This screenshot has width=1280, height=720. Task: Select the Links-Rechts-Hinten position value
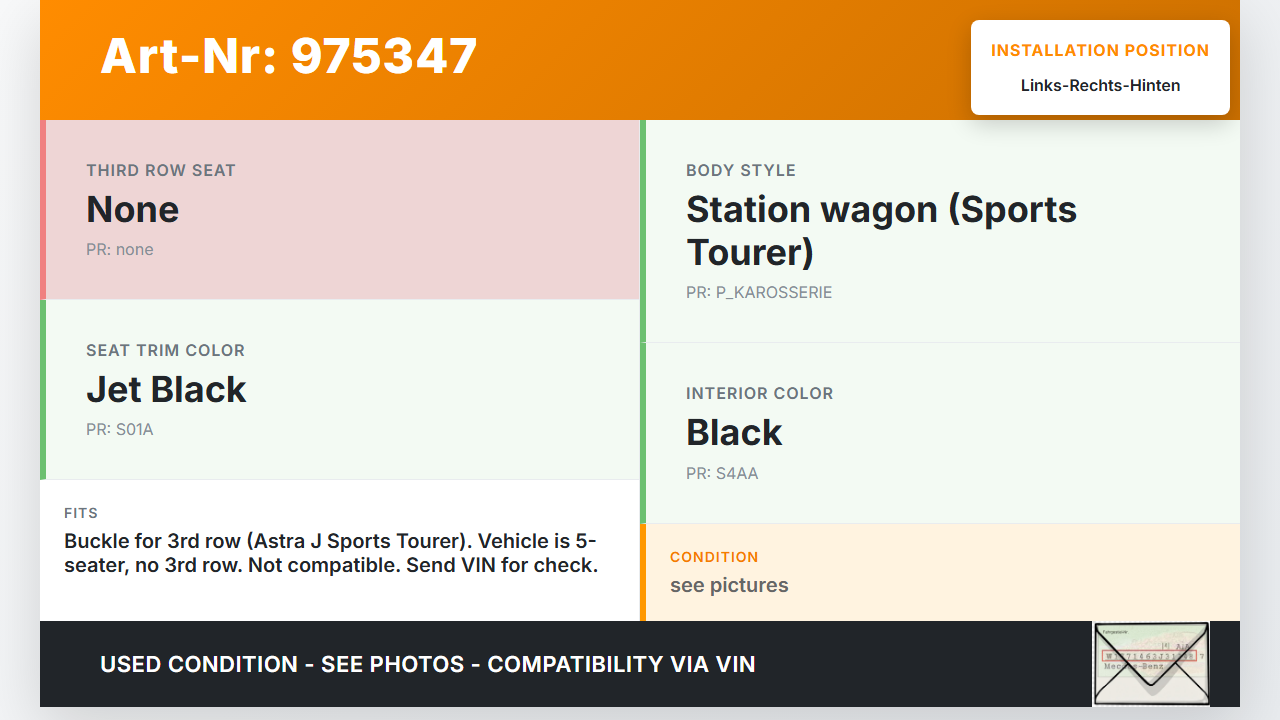click(x=1100, y=85)
